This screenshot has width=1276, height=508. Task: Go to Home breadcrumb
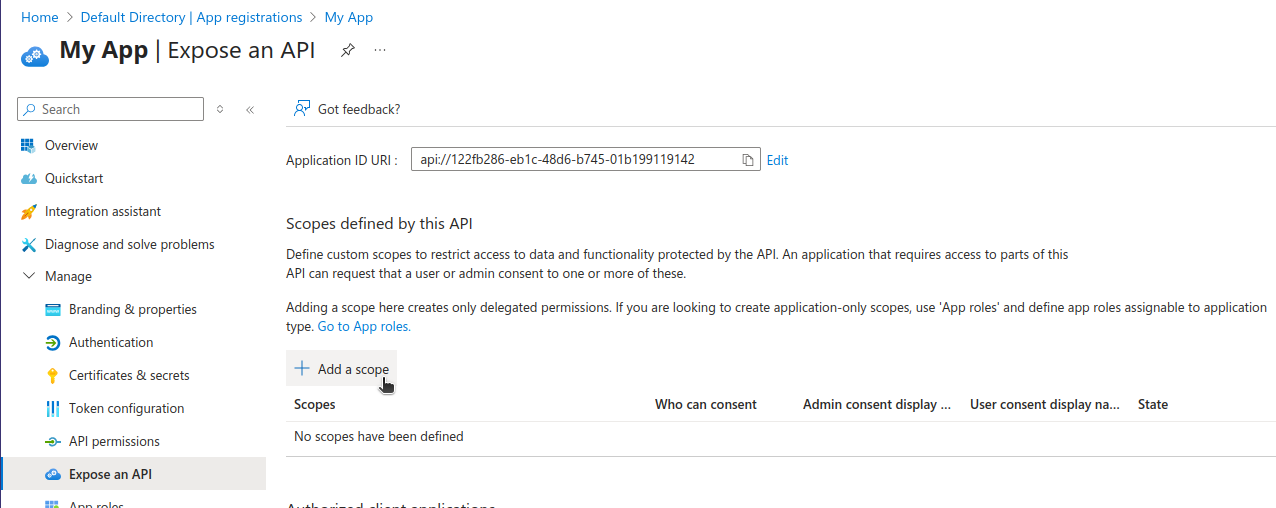point(39,17)
